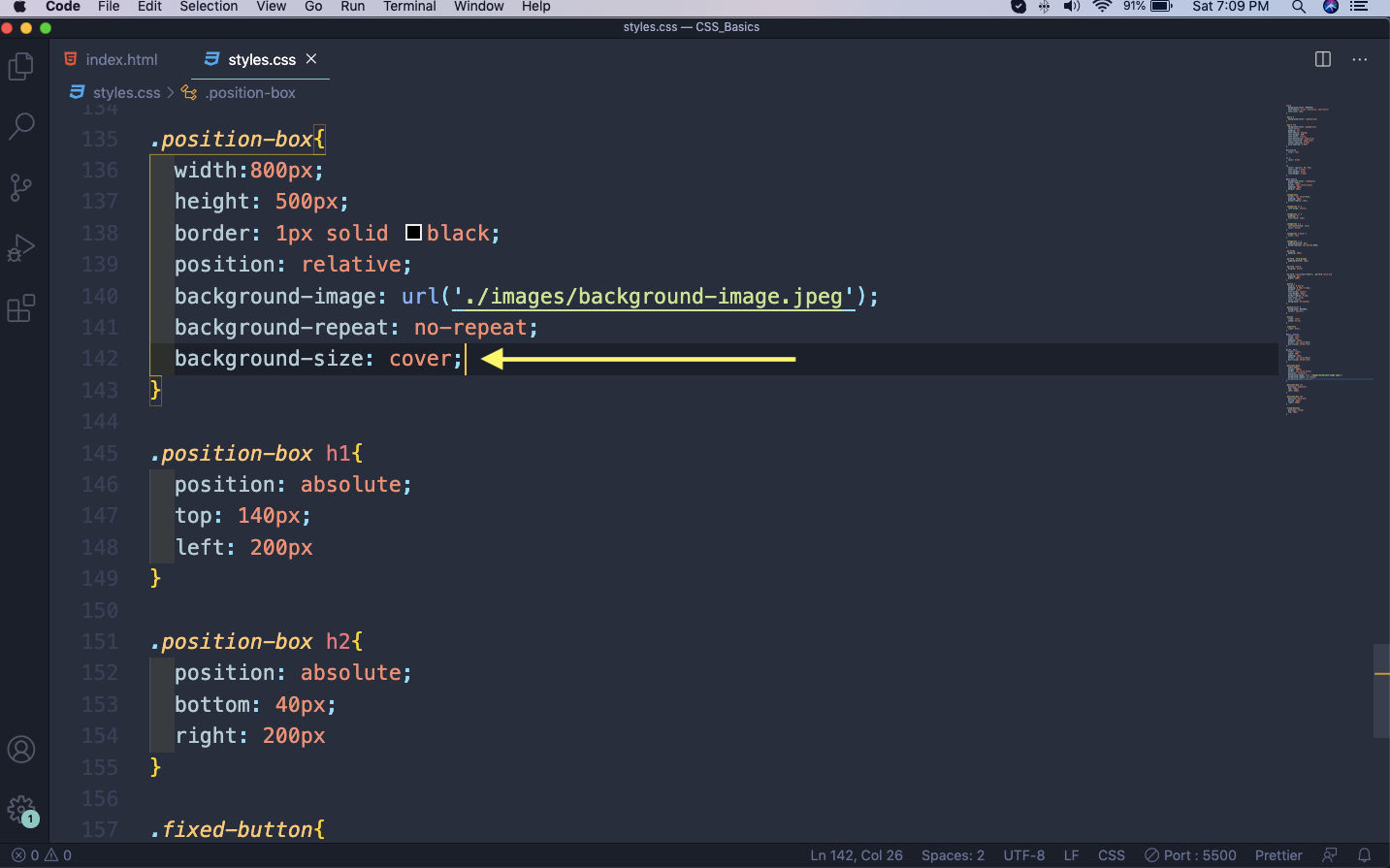The width and height of the screenshot is (1390, 868).
Task: Open the Extensions view
Action: 20,308
